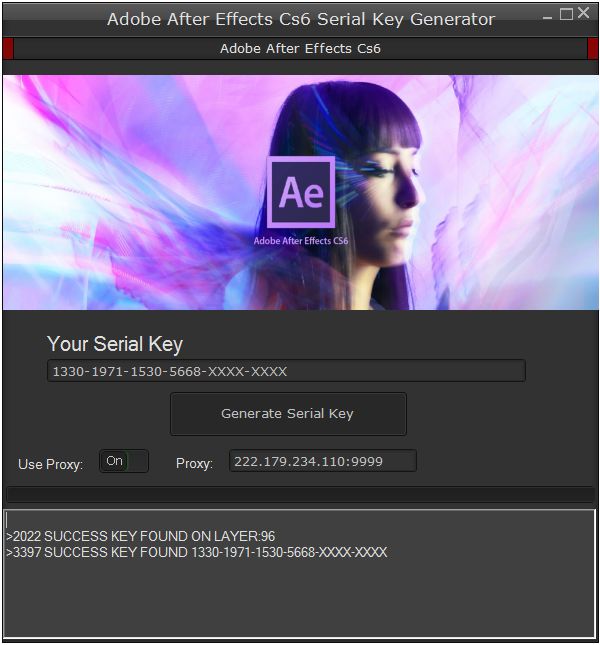Close the Serial Key Generator window
The height and width of the screenshot is (645, 600).
583,13
